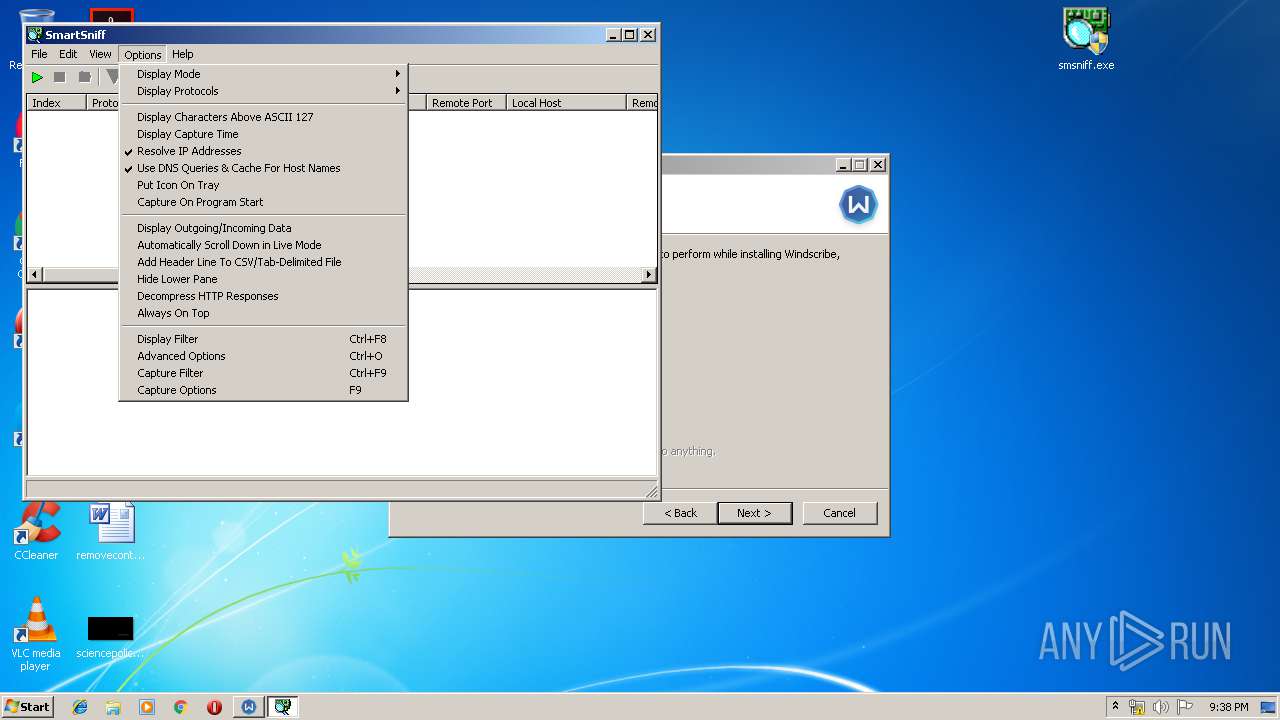Enable Display Capture Time option

tap(264, 134)
